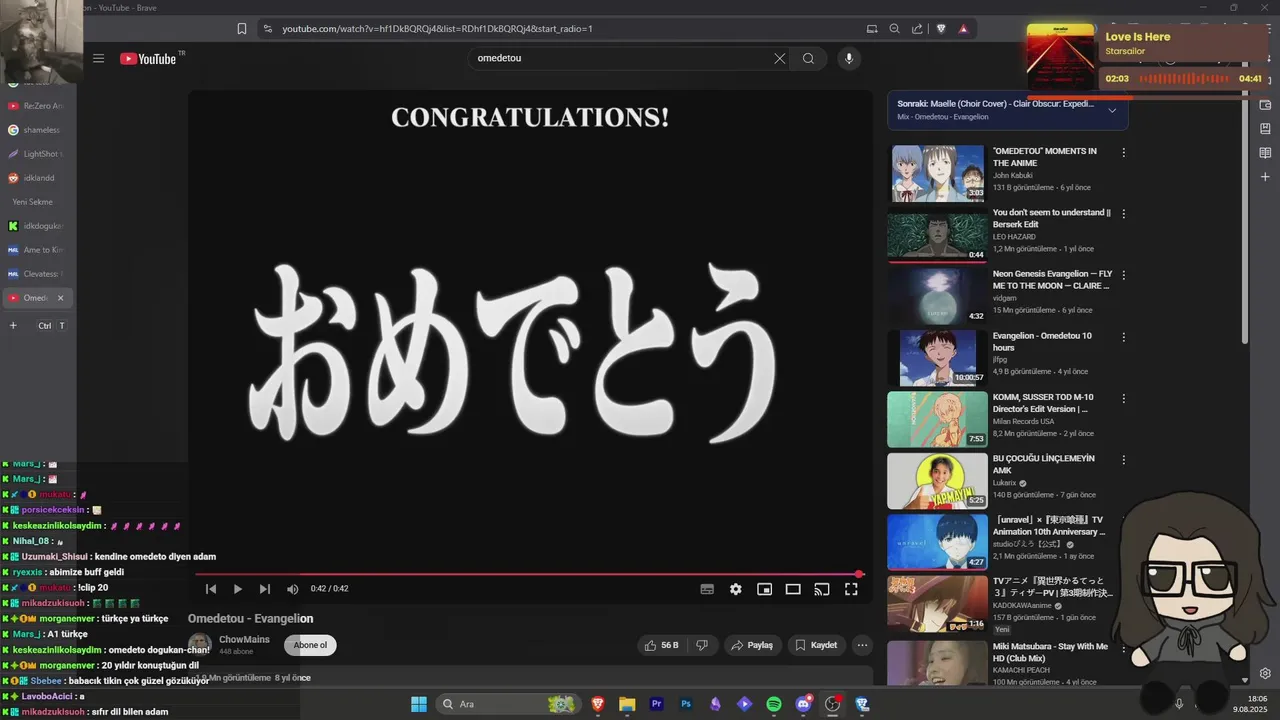The width and height of the screenshot is (1280, 720).
Task: Open options for OMEDETOU MOMENTS video
Action: (x=1124, y=153)
